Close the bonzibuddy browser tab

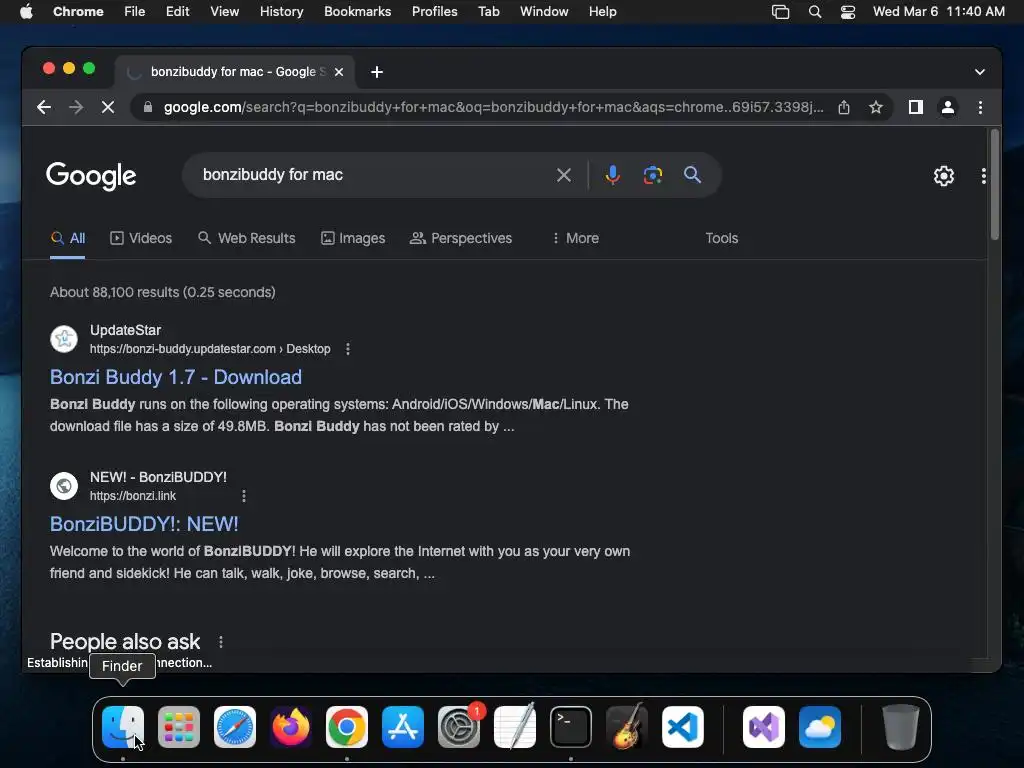click(339, 72)
